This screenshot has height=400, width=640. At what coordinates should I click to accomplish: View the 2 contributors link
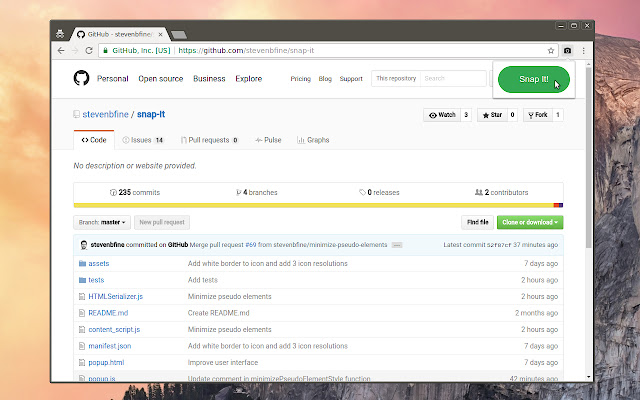pyautogui.click(x=502, y=192)
